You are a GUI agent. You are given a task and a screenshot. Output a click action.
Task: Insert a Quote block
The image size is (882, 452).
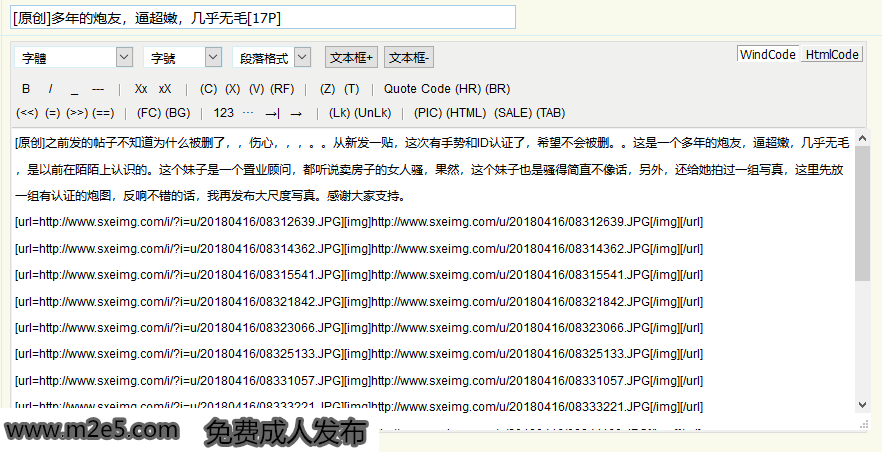point(399,89)
